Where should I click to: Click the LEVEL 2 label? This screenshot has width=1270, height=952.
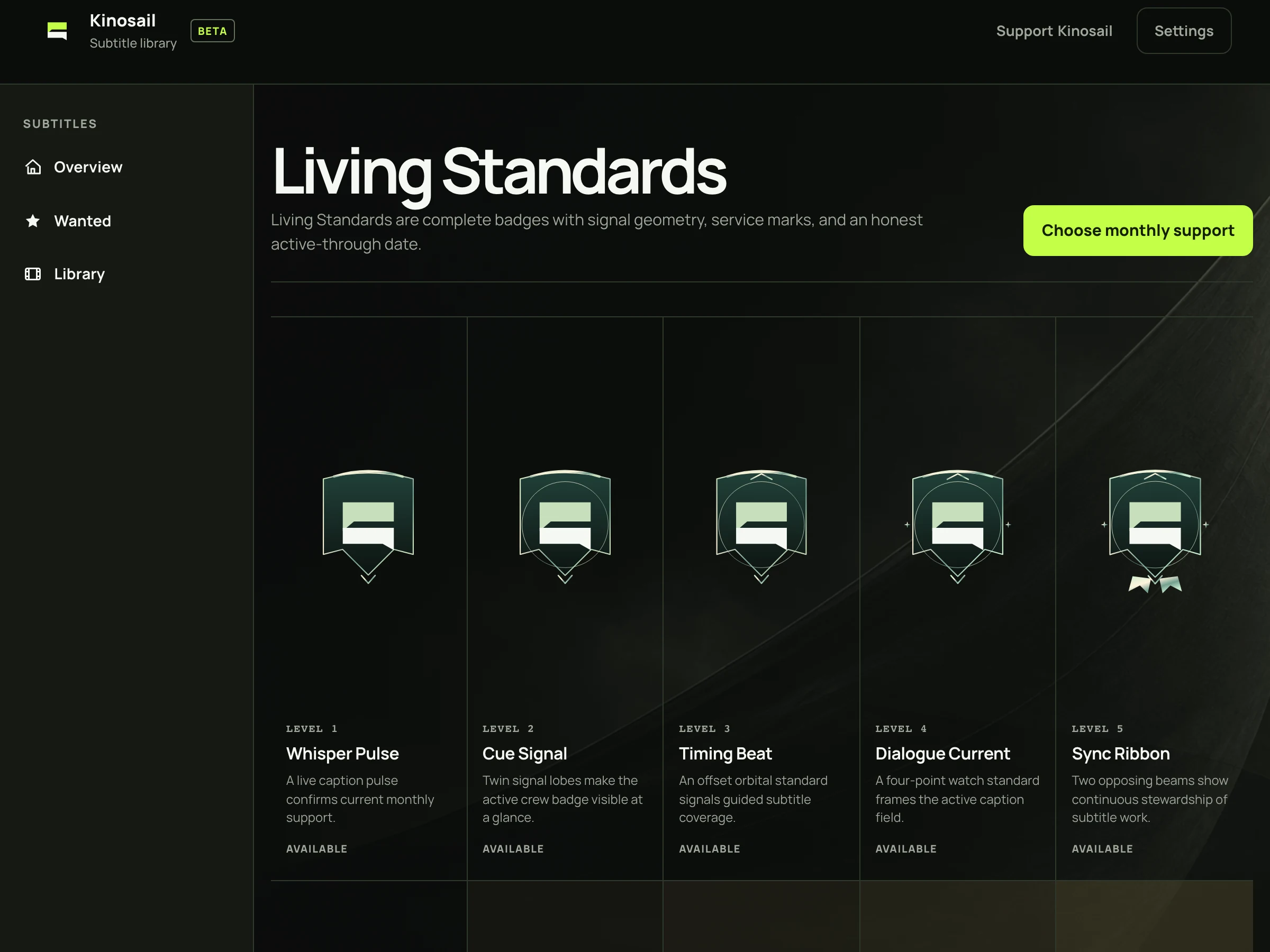[508, 729]
